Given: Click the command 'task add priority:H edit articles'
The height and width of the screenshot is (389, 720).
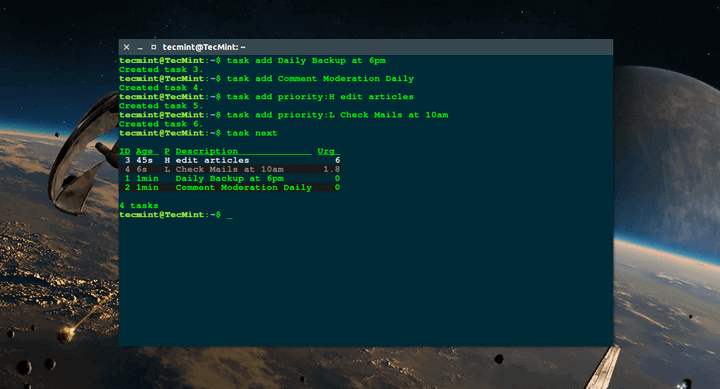Looking at the screenshot, I should click(x=320, y=97).
